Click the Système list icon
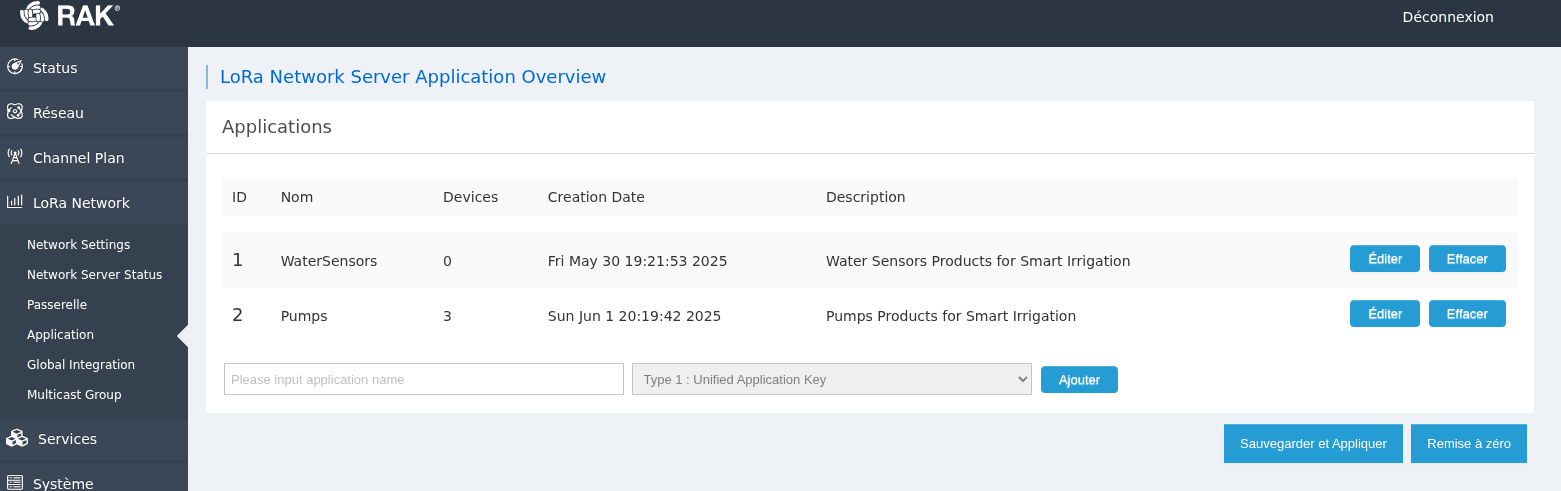This screenshot has height=491, width=1561. pyautogui.click(x=15, y=483)
